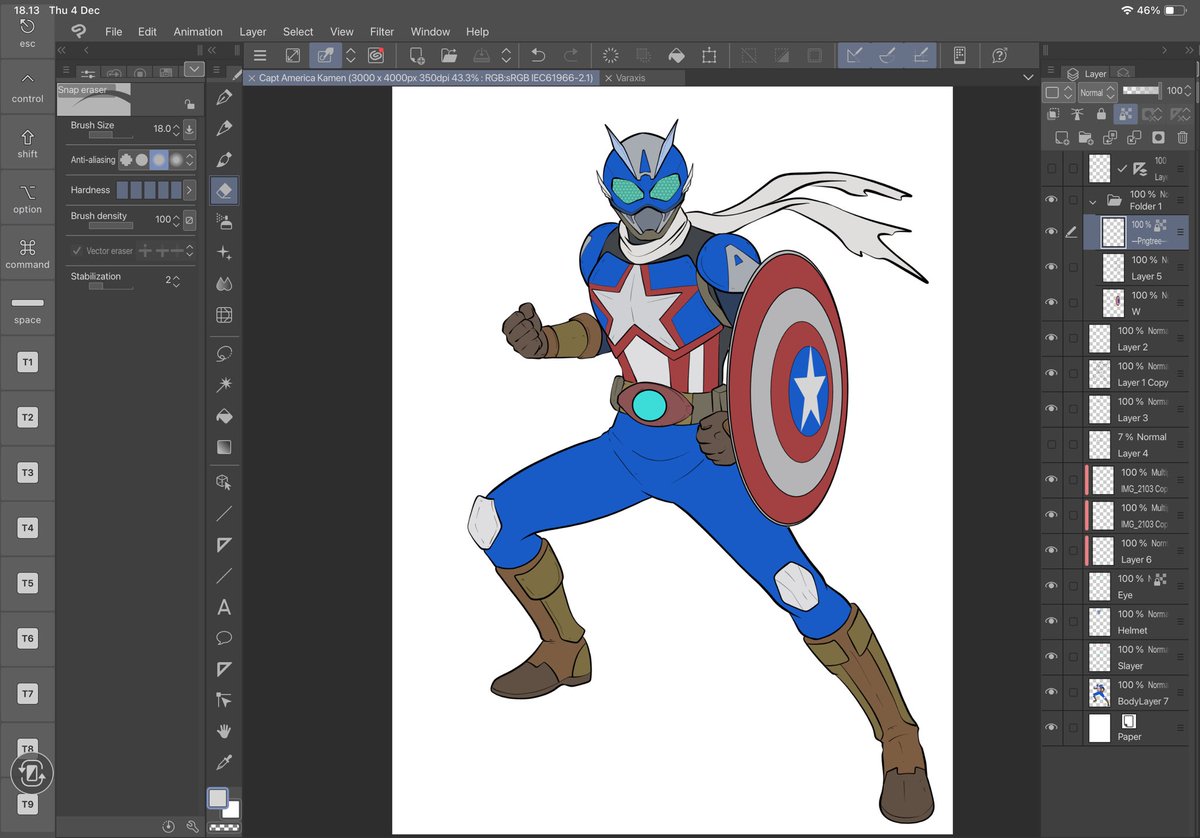Open the Layer menu

tap(253, 32)
